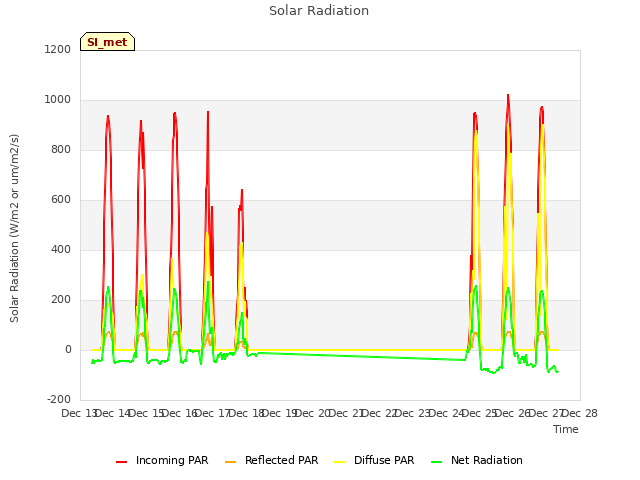Click the Dec 28 x-axis tick label
The image size is (640, 480).
coord(580,413)
